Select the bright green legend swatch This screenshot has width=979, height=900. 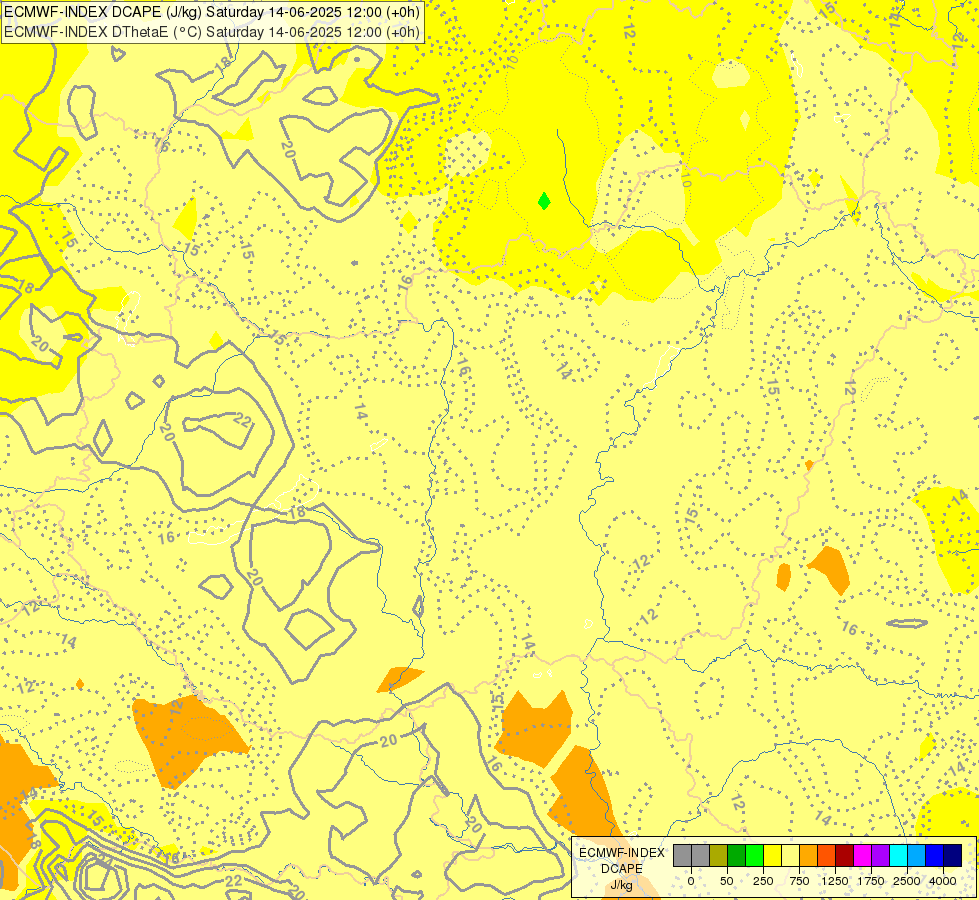click(755, 856)
